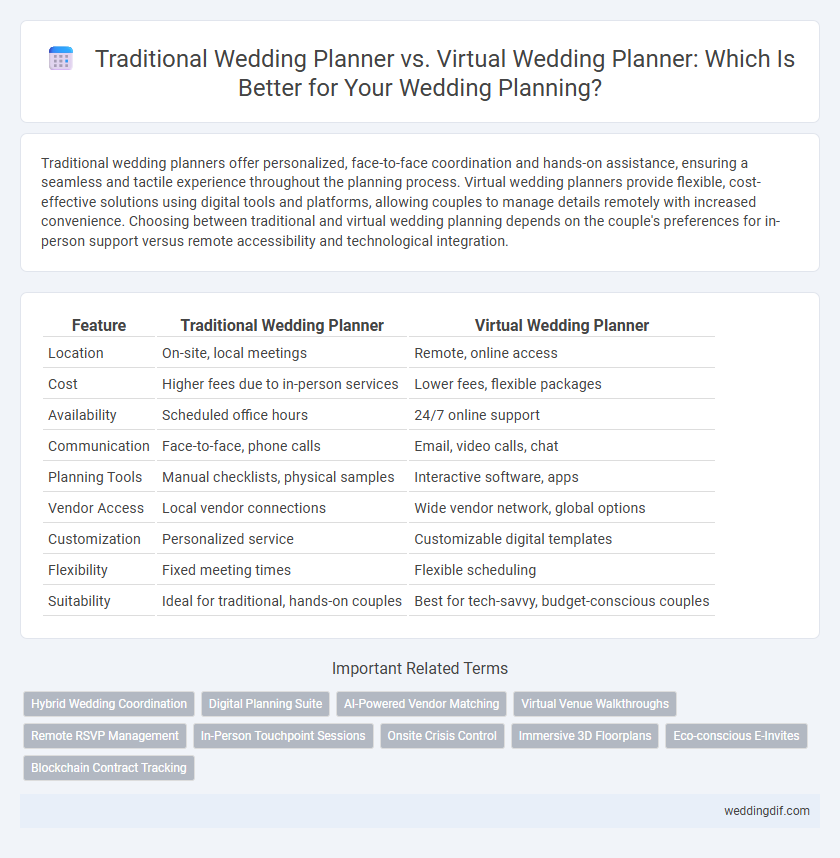Click 'Best for tech-savvy, budget-conscious couples'
Viewport: 840px width, 858px height.
561,601
